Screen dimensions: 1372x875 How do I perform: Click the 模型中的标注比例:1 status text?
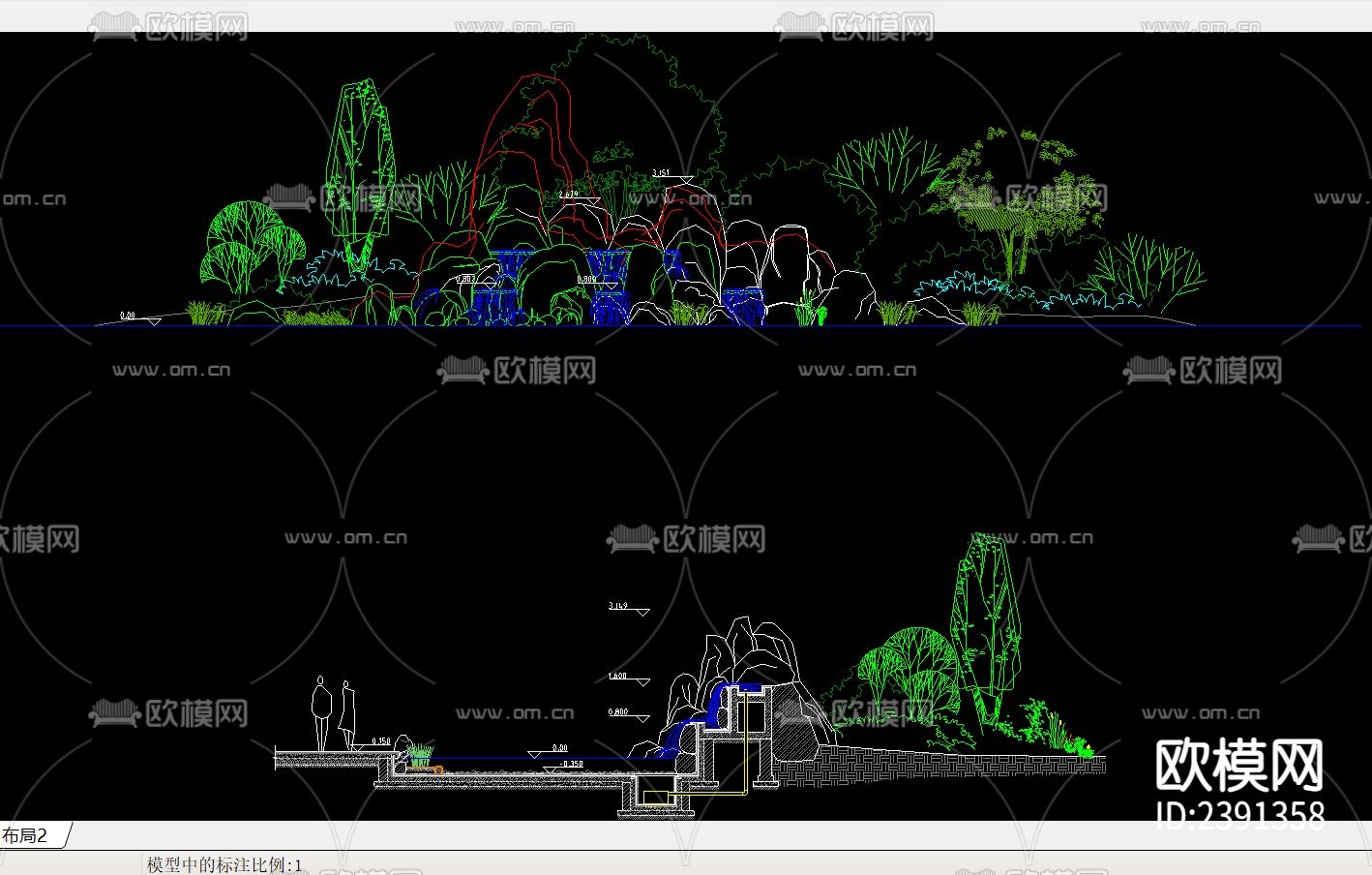[224, 864]
